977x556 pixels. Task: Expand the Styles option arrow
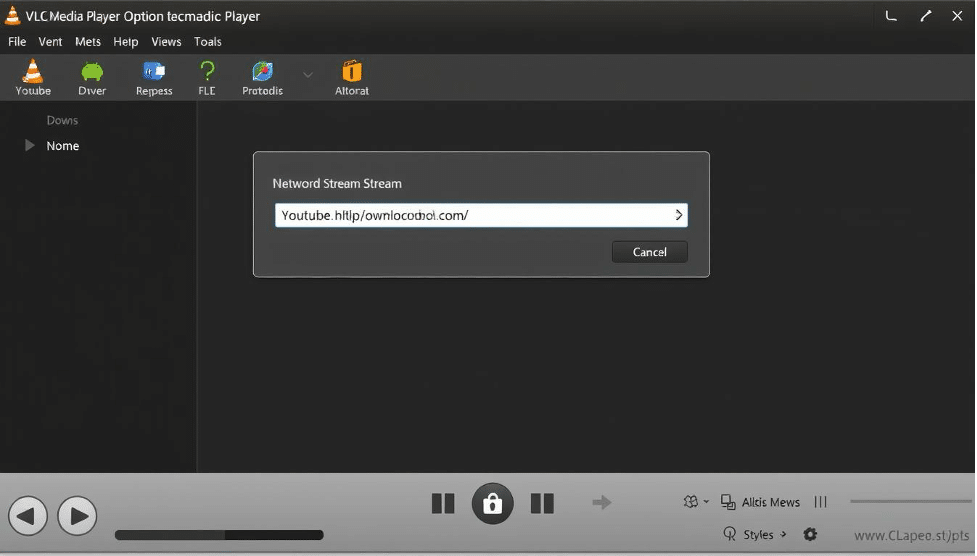coord(783,534)
